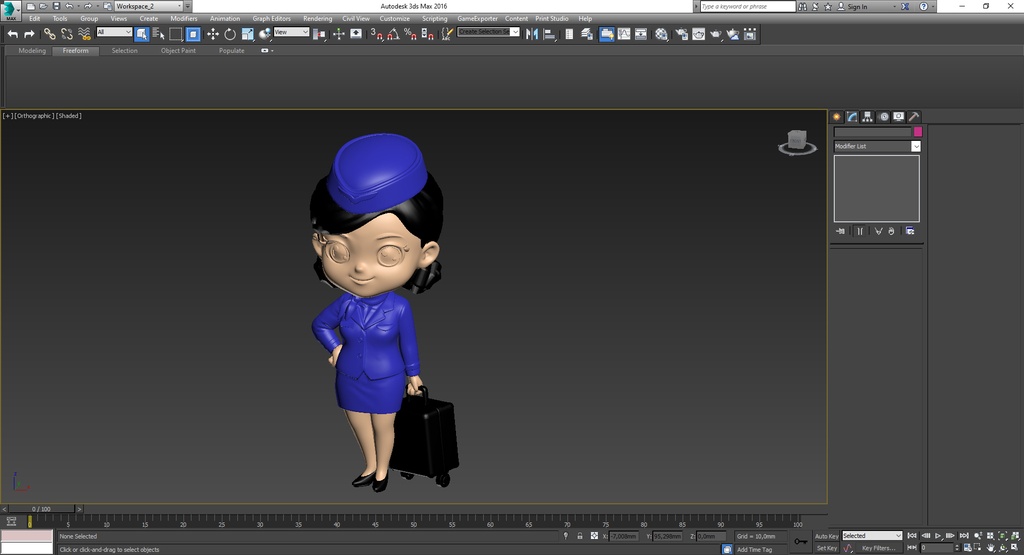Viewport: 1024px width, 555px height.
Task: Activate Select and Rotate tool
Action: tap(230, 34)
